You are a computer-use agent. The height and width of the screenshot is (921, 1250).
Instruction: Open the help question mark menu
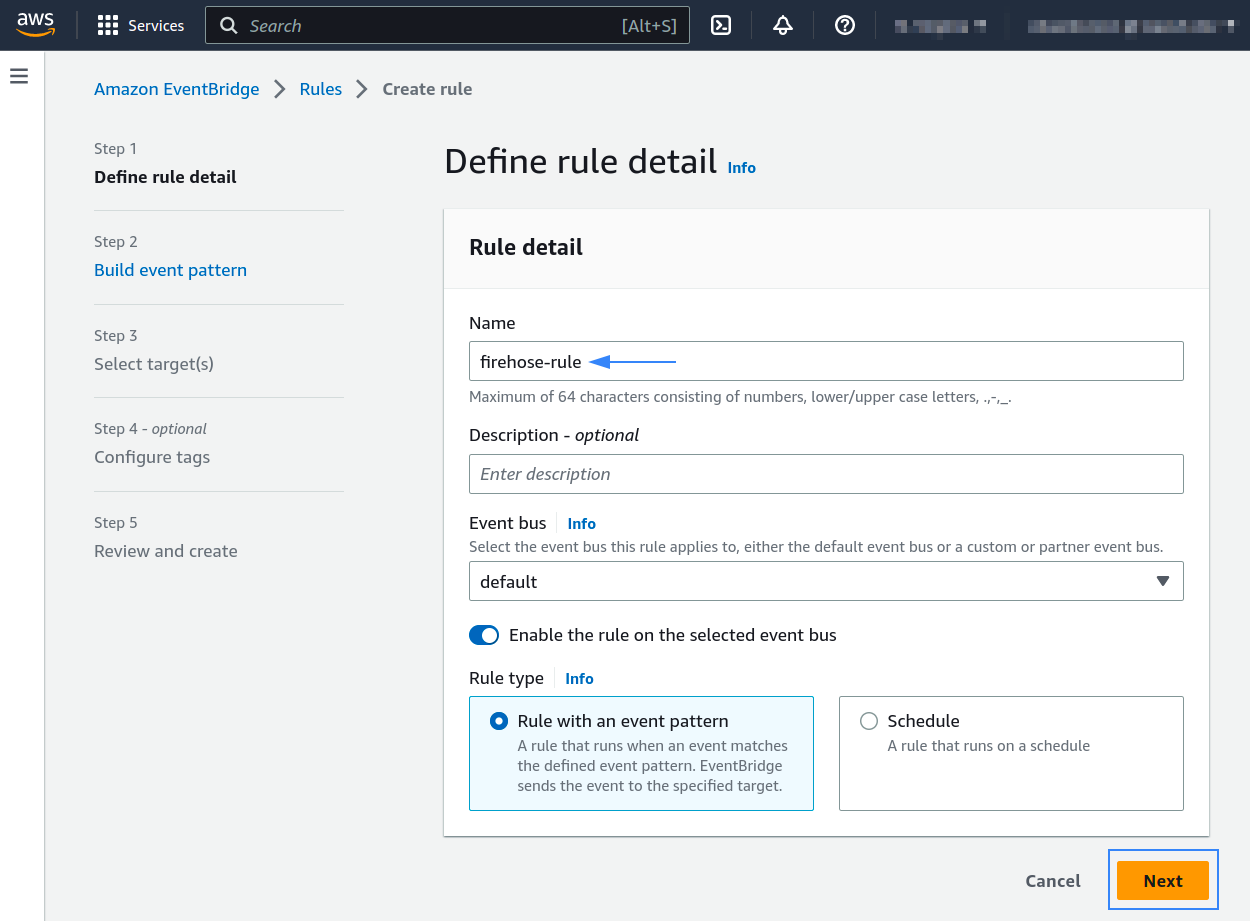845,26
